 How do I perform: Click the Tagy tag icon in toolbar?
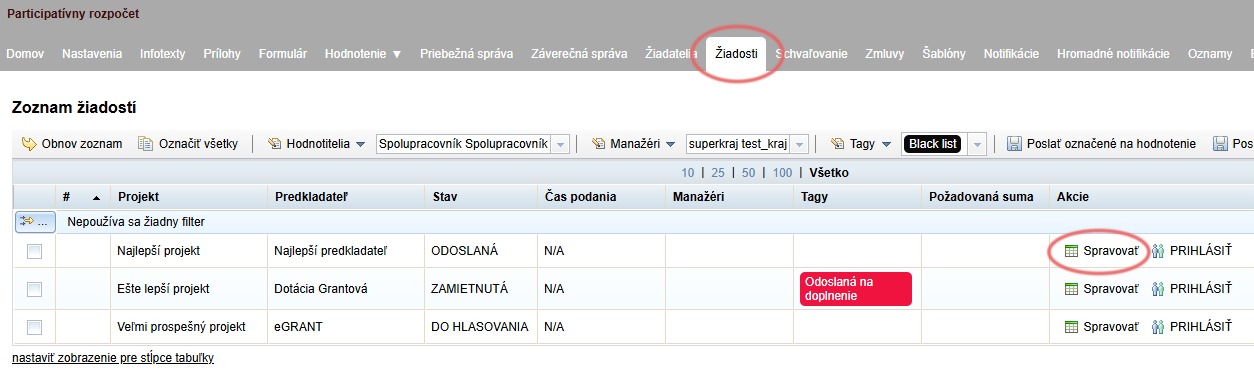pyautogui.click(x=838, y=144)
